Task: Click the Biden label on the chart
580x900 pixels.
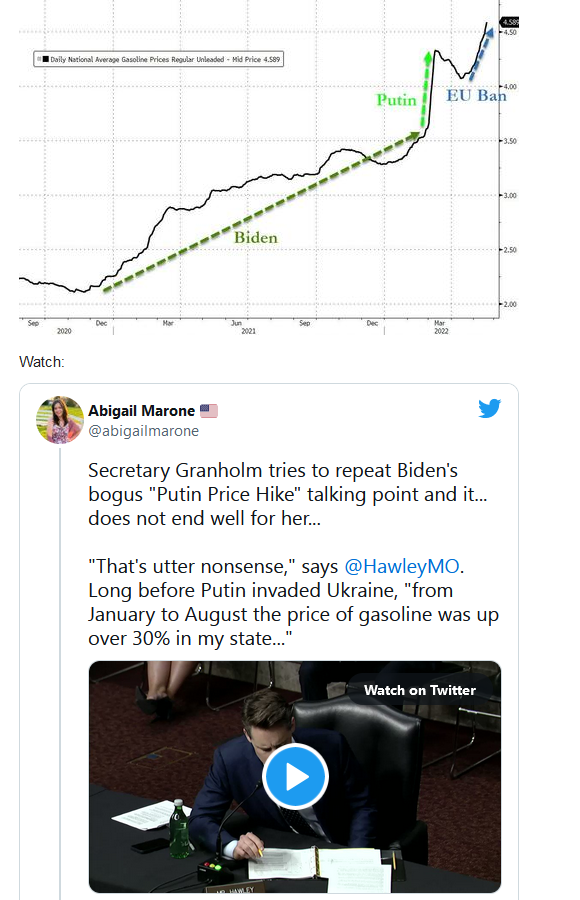Action: pos(256,238)
